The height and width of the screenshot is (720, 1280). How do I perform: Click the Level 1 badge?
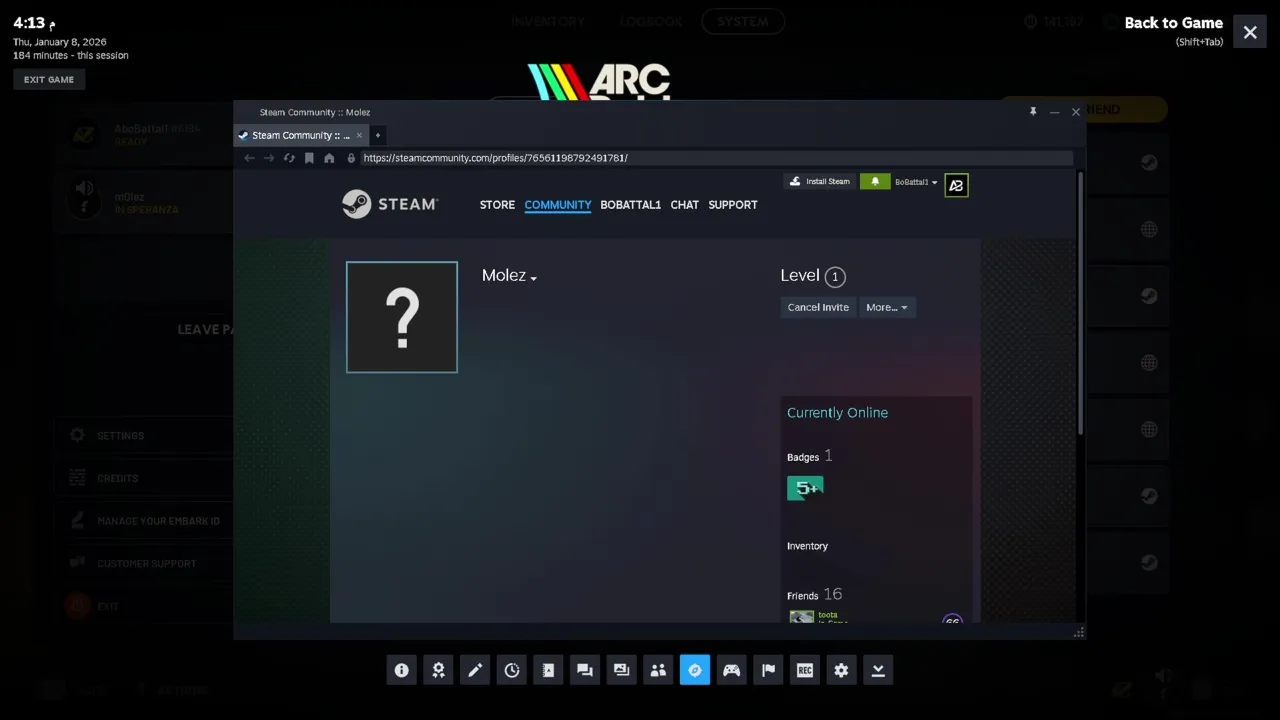[835, 277]
